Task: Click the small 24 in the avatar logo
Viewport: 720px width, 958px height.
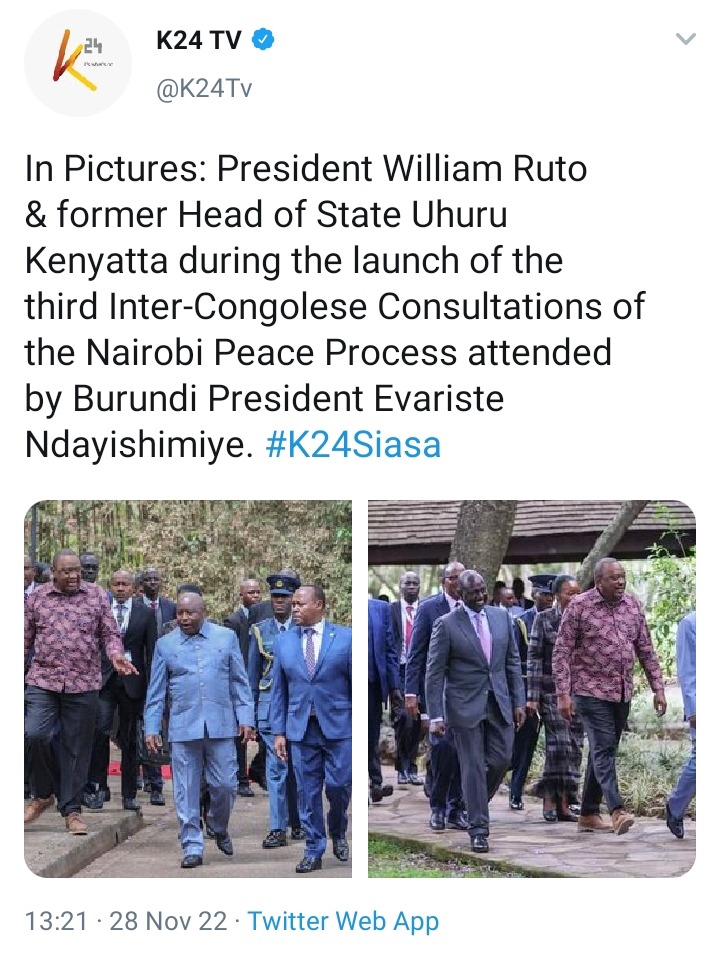Action: tap(93, 45)
